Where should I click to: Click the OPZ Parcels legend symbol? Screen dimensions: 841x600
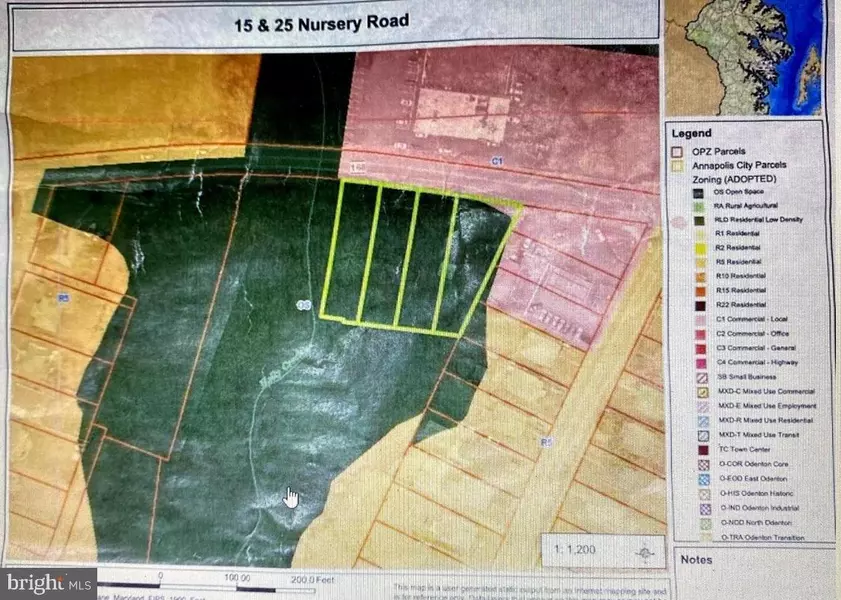point(676,150)
